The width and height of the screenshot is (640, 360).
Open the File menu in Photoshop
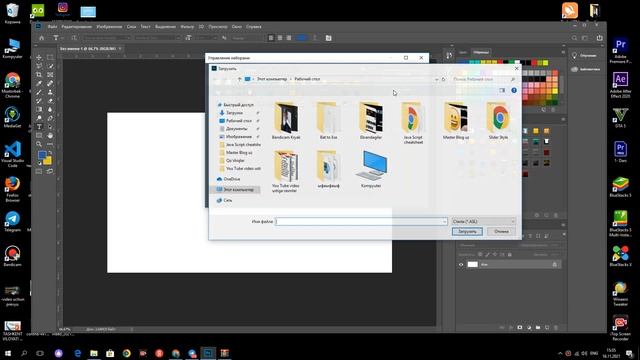pos(52,27)
